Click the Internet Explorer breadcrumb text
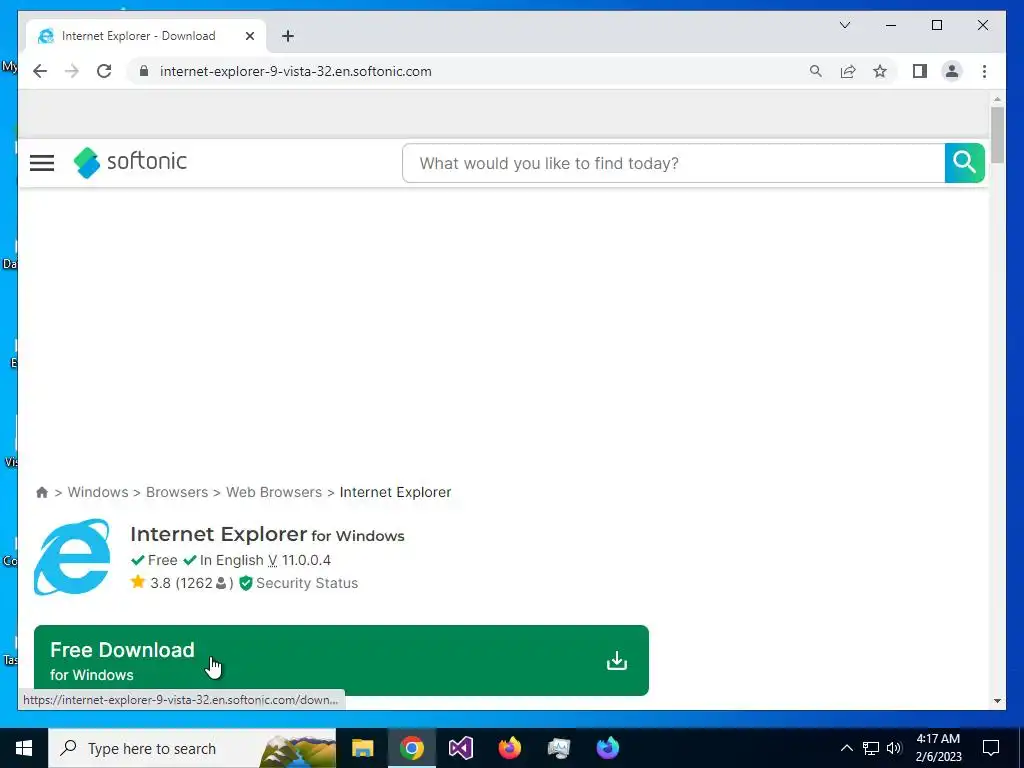Image resolution: width=1024 pixels, height=768 pixels. tap(395, 492)
